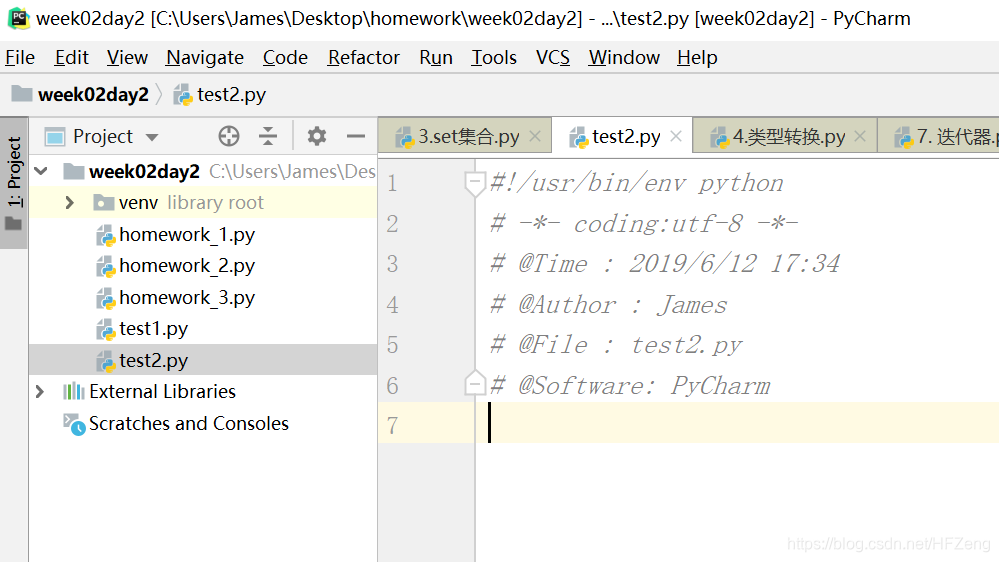999x562 pixels.
Task: Open the Code menu
Action: (x=285, y=57)
